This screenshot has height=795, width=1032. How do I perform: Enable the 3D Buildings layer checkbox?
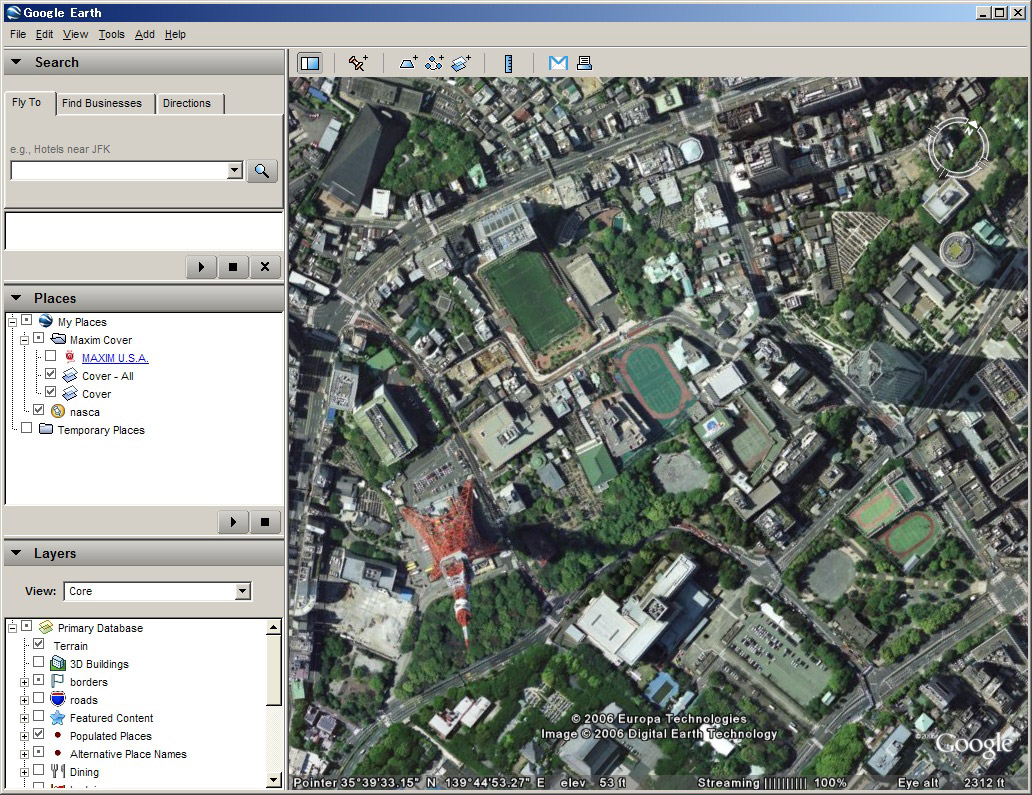[39, 663]
